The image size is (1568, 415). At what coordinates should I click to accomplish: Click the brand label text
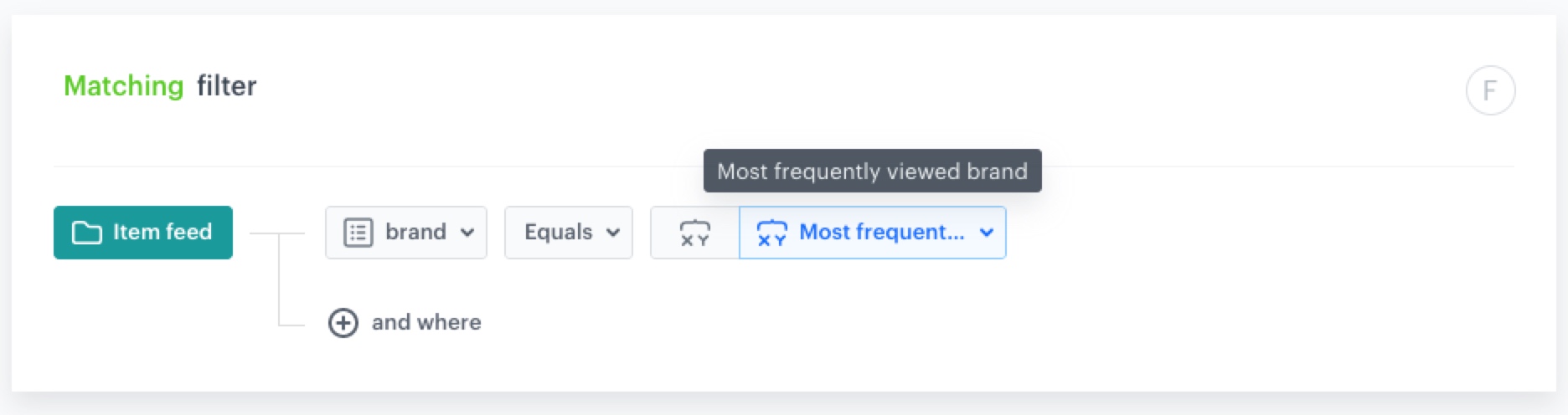click(x=415, y=233)
